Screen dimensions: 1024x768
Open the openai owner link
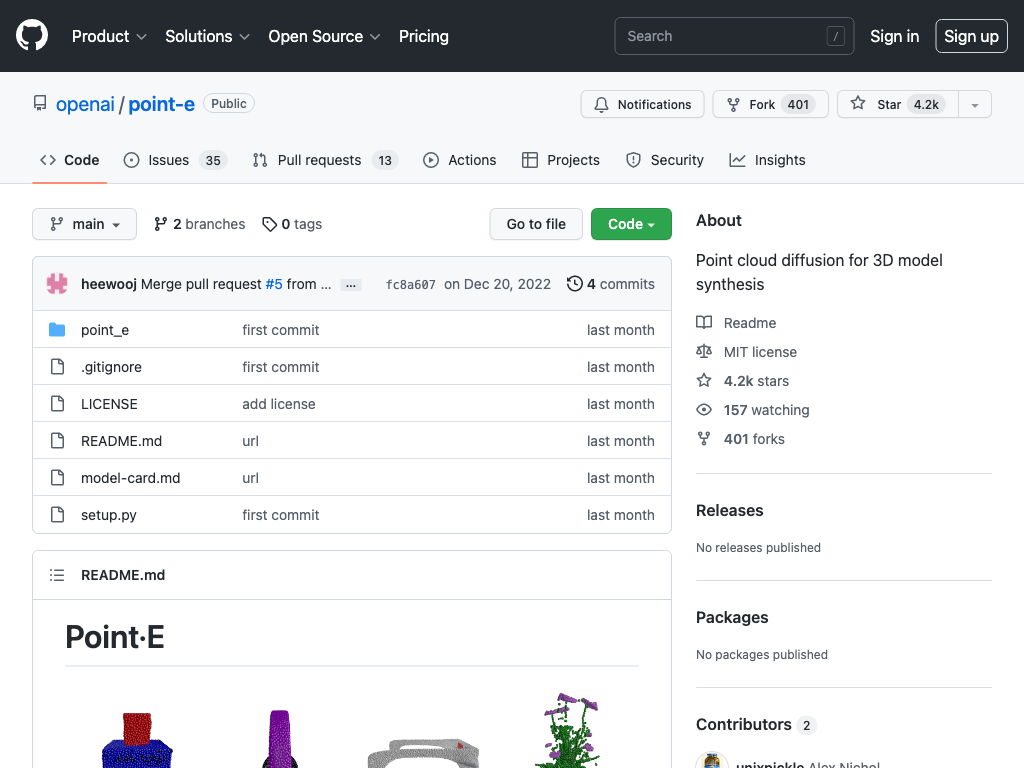pyautogui.click(x=85, y=104)
